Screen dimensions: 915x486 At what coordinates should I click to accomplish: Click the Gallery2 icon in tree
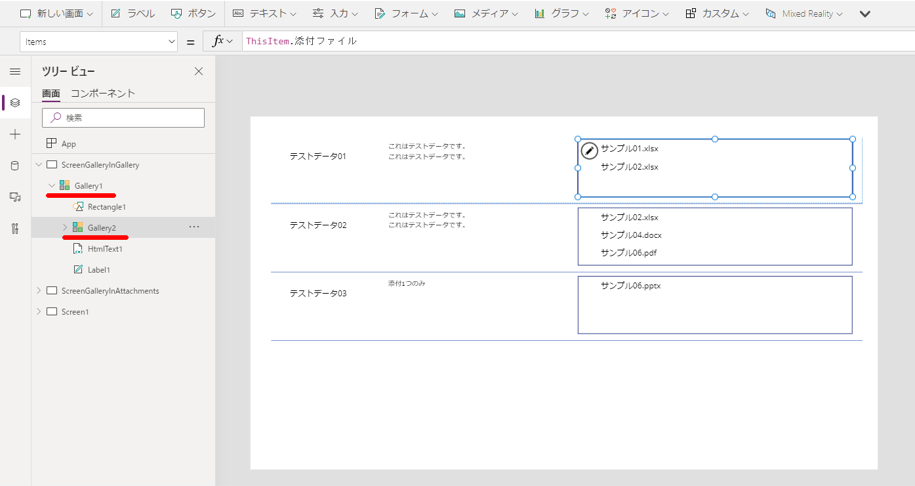click(78, 228)
